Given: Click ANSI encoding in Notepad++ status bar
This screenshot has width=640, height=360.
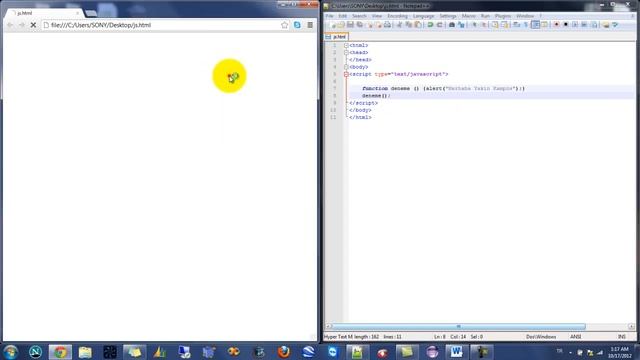Looking at the screenshot, I should click(x=576, y=337).
